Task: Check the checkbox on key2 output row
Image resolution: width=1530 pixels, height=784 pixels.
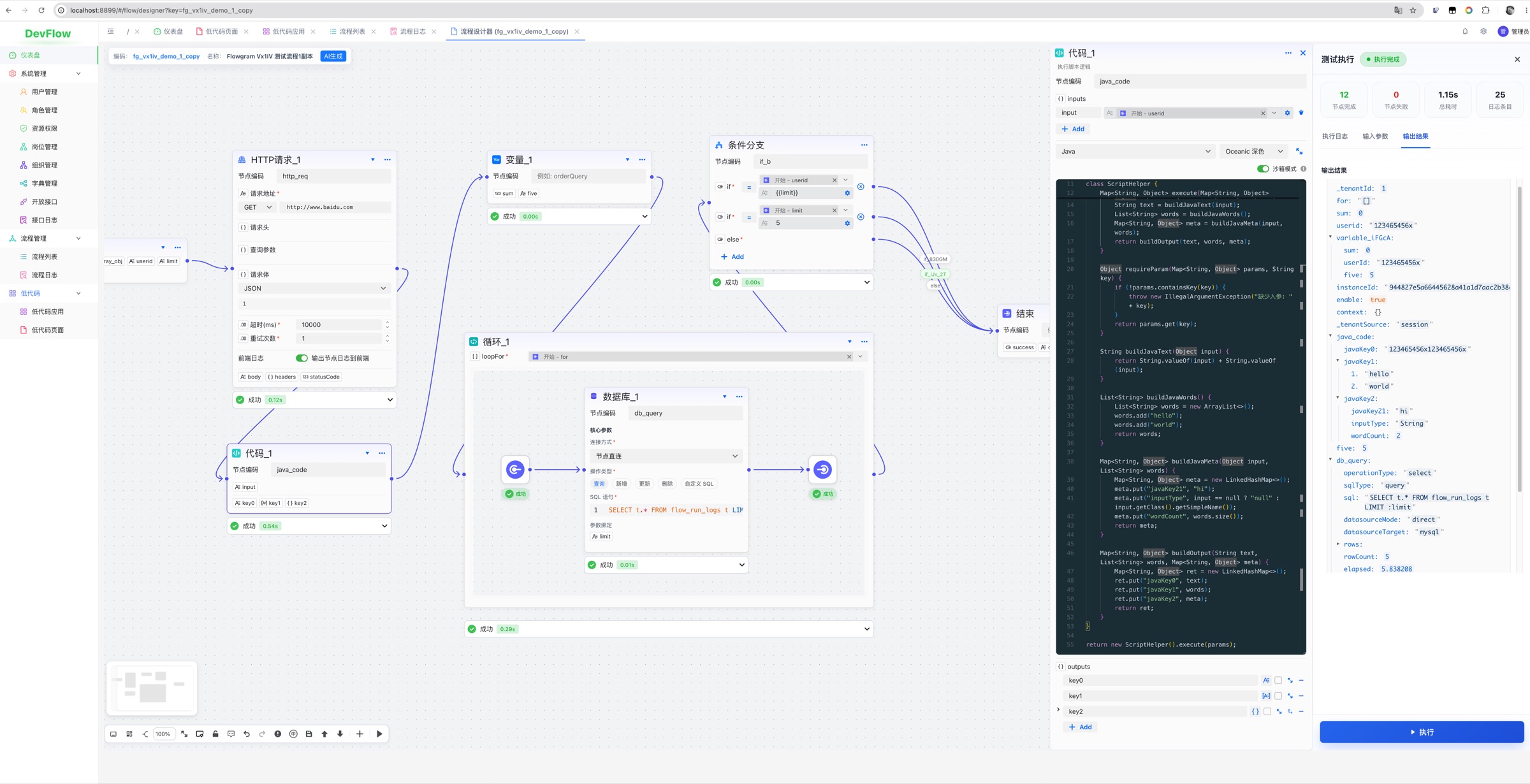Action: pos(1267,711)
